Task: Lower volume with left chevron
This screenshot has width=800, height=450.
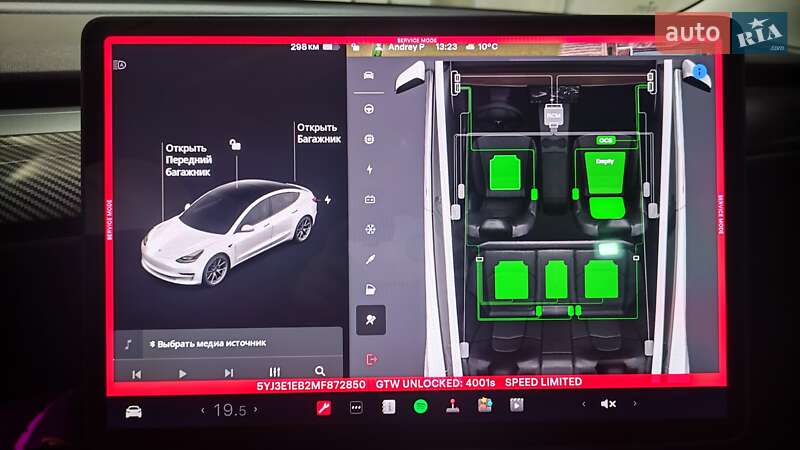Action: tap(584, 404)
